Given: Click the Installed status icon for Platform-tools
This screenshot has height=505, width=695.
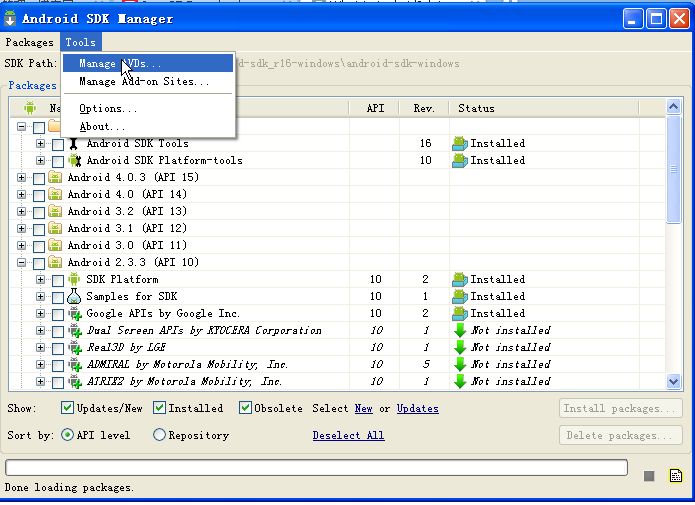Looking at the screenshot, I should (x=460, y=161).
